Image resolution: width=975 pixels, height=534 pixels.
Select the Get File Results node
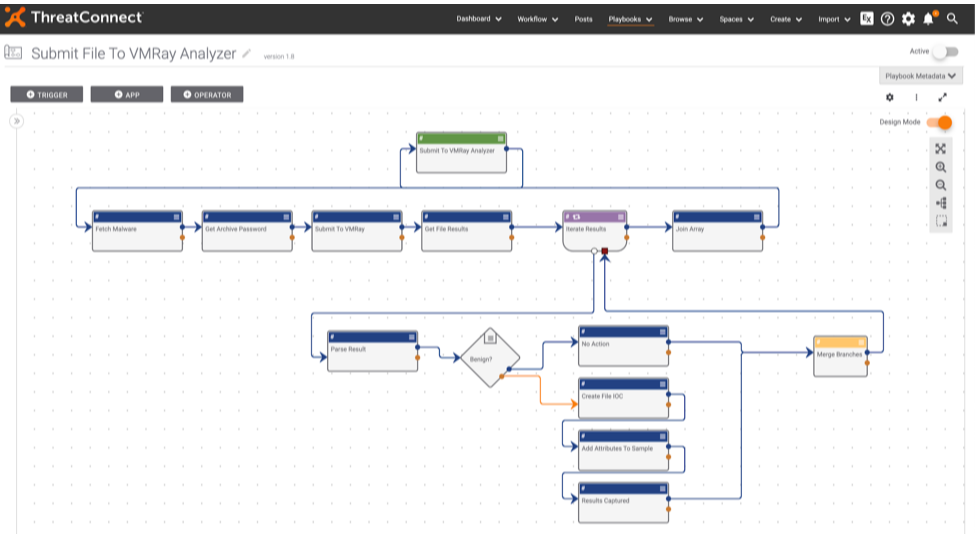pyautogui.click(x=466, y=231)
